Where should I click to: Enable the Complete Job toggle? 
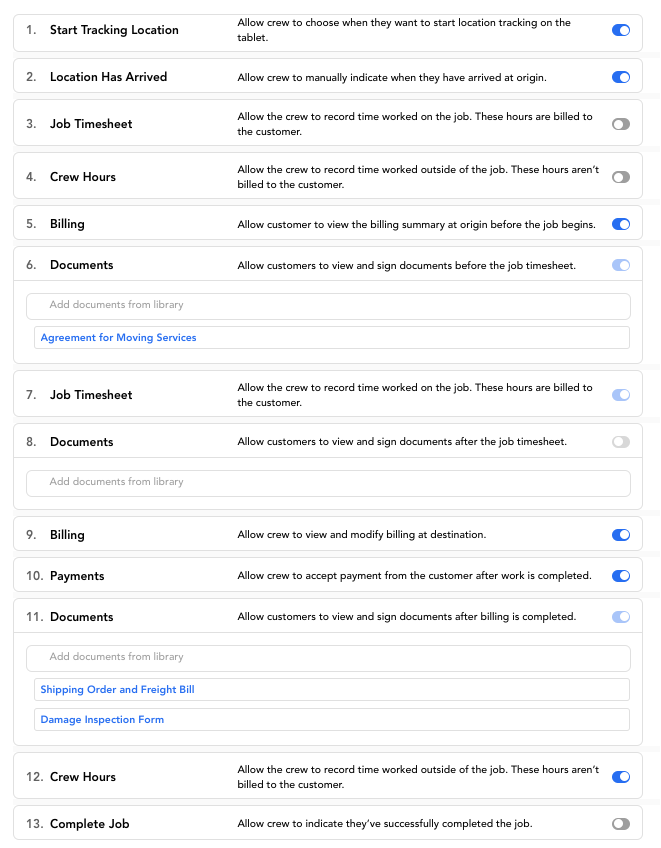pyautogui.click(x=620, y=824)
